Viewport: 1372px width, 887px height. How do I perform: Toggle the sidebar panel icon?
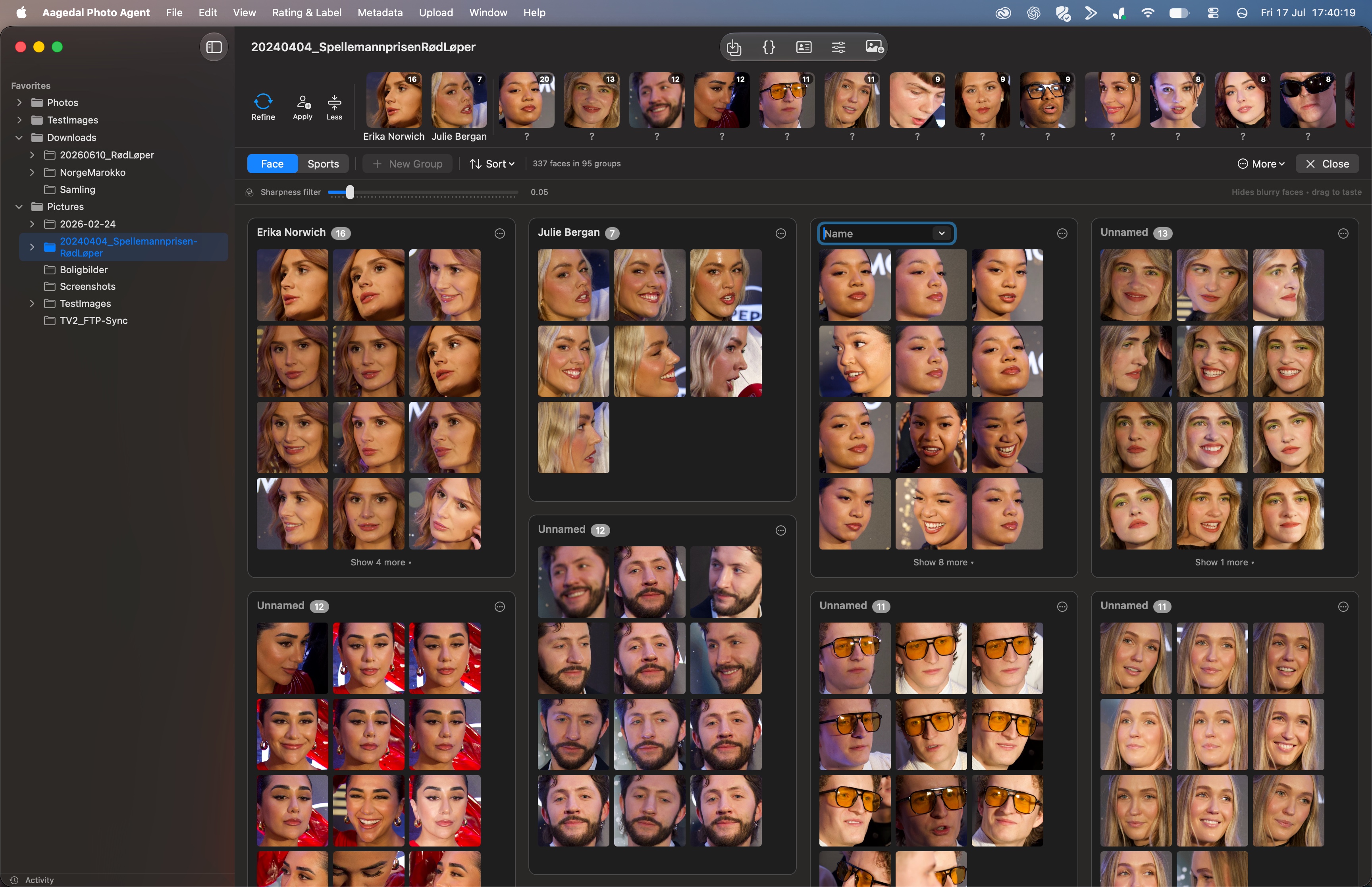point(214,47)
